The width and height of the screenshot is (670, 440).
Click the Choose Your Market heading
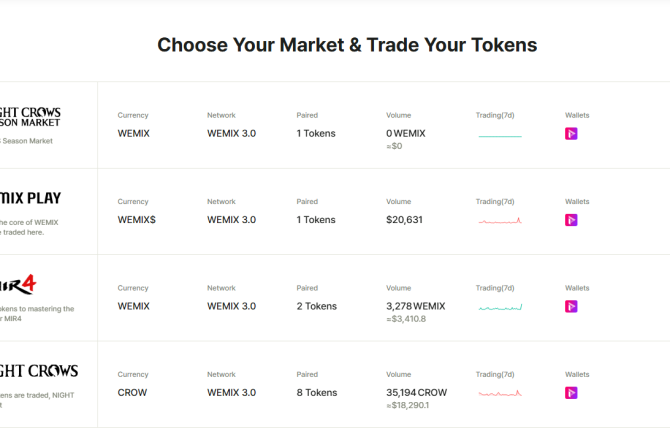click(347, 45)
